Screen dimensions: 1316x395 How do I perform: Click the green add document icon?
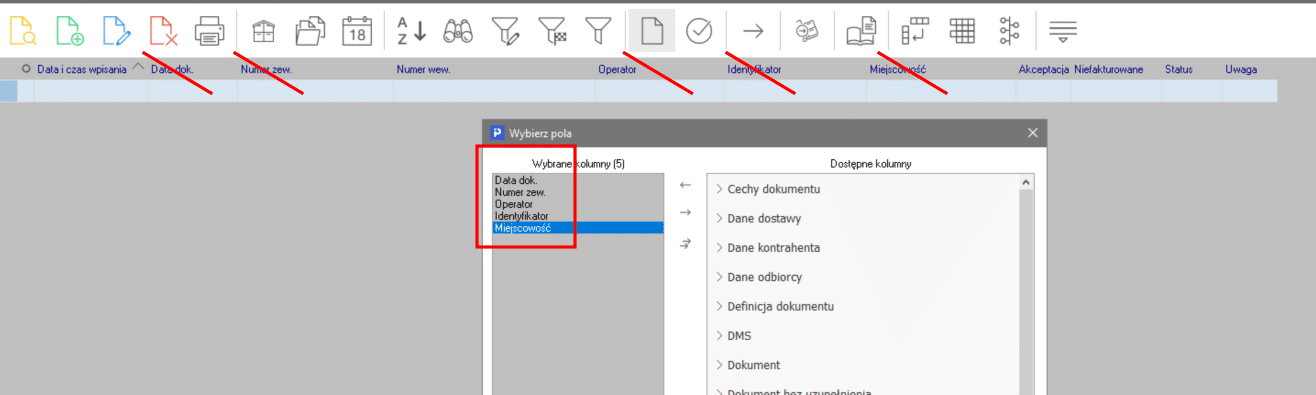(x=70, y=31)
